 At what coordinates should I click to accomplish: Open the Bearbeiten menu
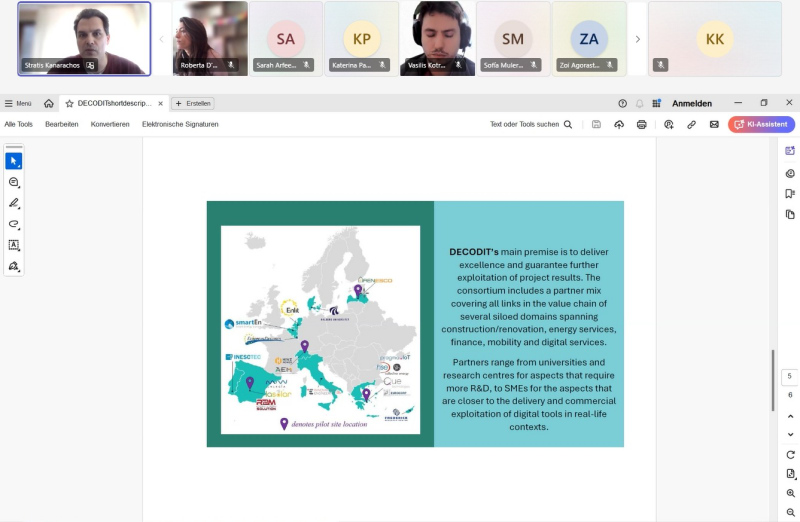coord(62,124)
